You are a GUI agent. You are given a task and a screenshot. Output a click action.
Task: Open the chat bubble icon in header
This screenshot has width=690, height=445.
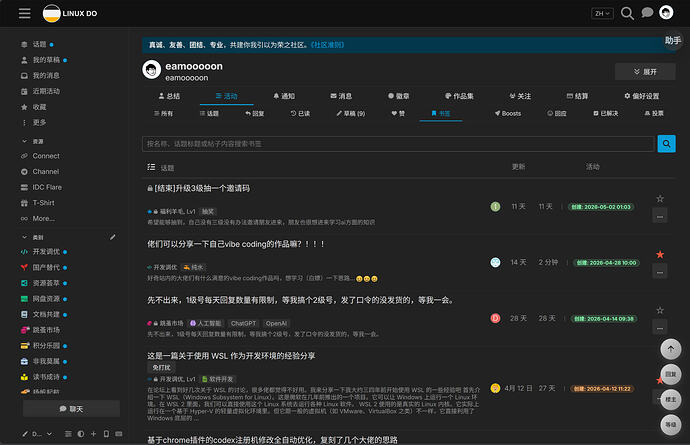pyautogui.click(x=647, y=13)
